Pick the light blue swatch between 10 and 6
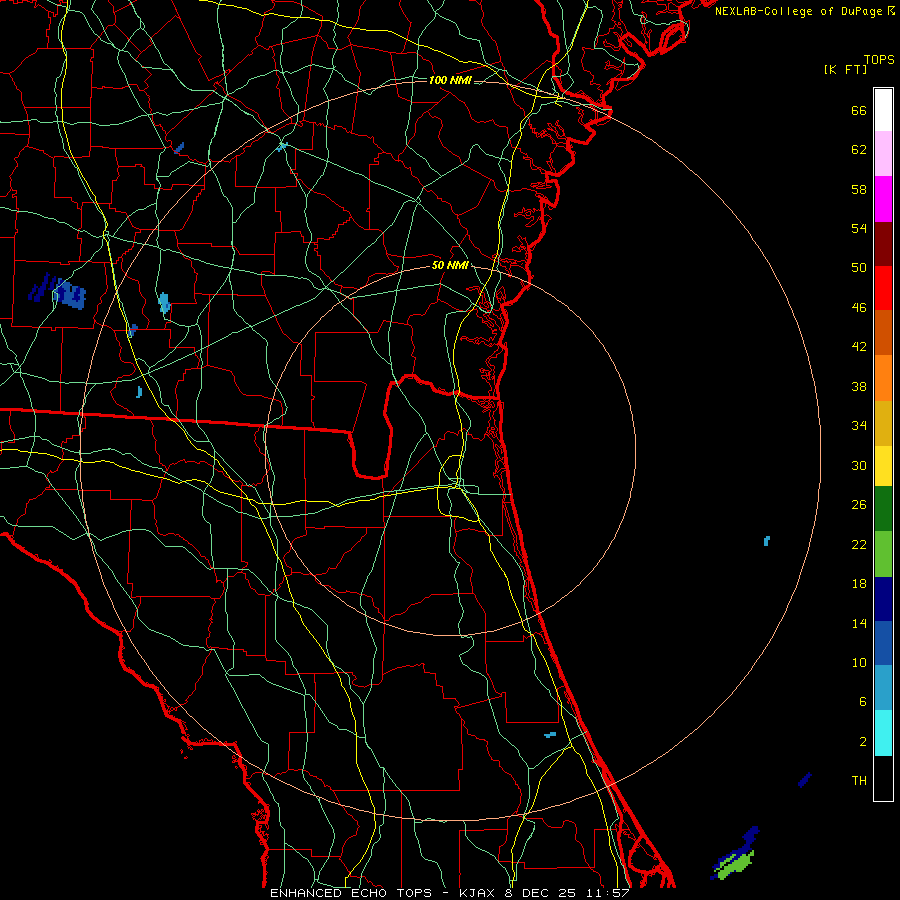 pyautogui.click(x=883, y=688)
